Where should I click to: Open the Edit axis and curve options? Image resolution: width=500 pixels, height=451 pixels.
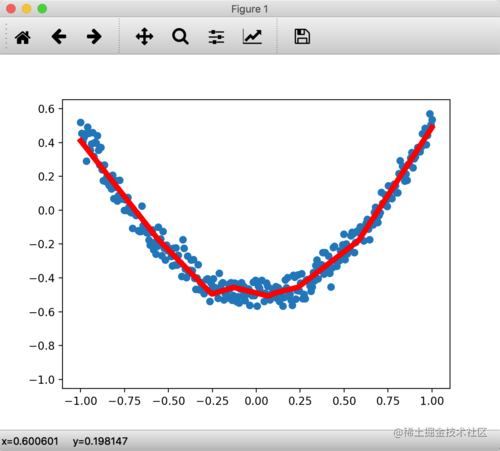[252, 37]
